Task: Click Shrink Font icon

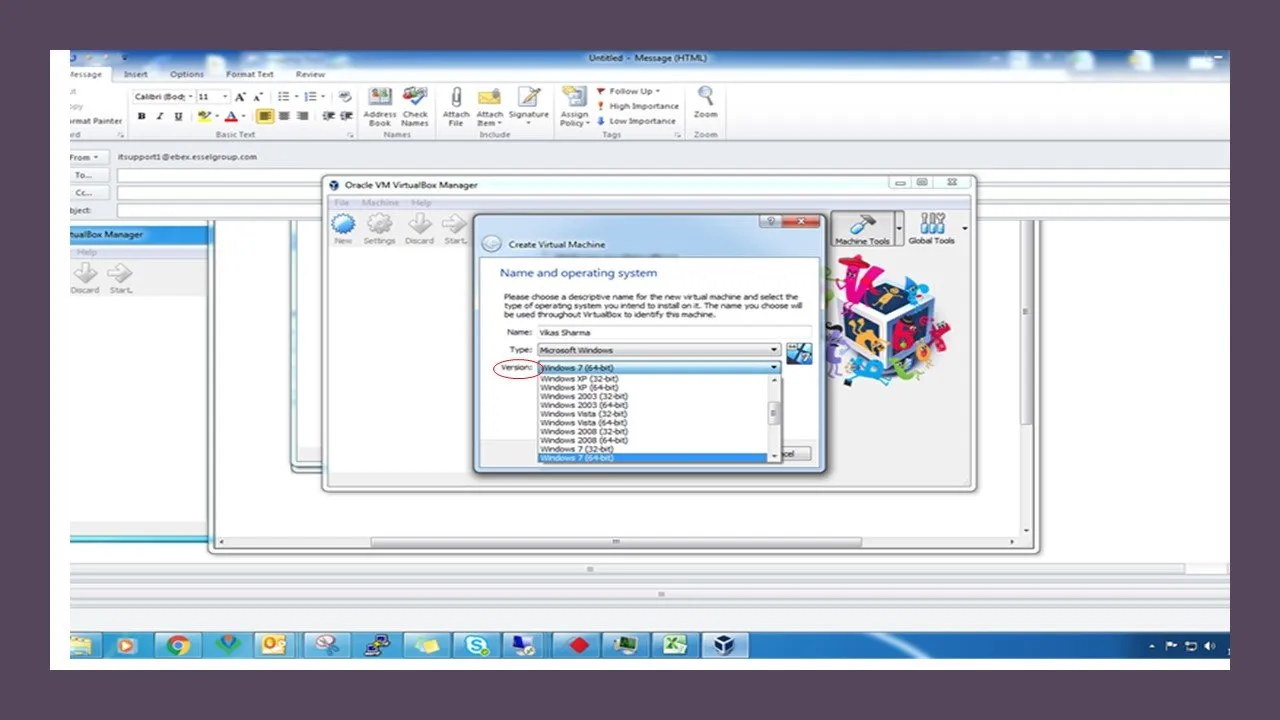Action: click(258, 97)
